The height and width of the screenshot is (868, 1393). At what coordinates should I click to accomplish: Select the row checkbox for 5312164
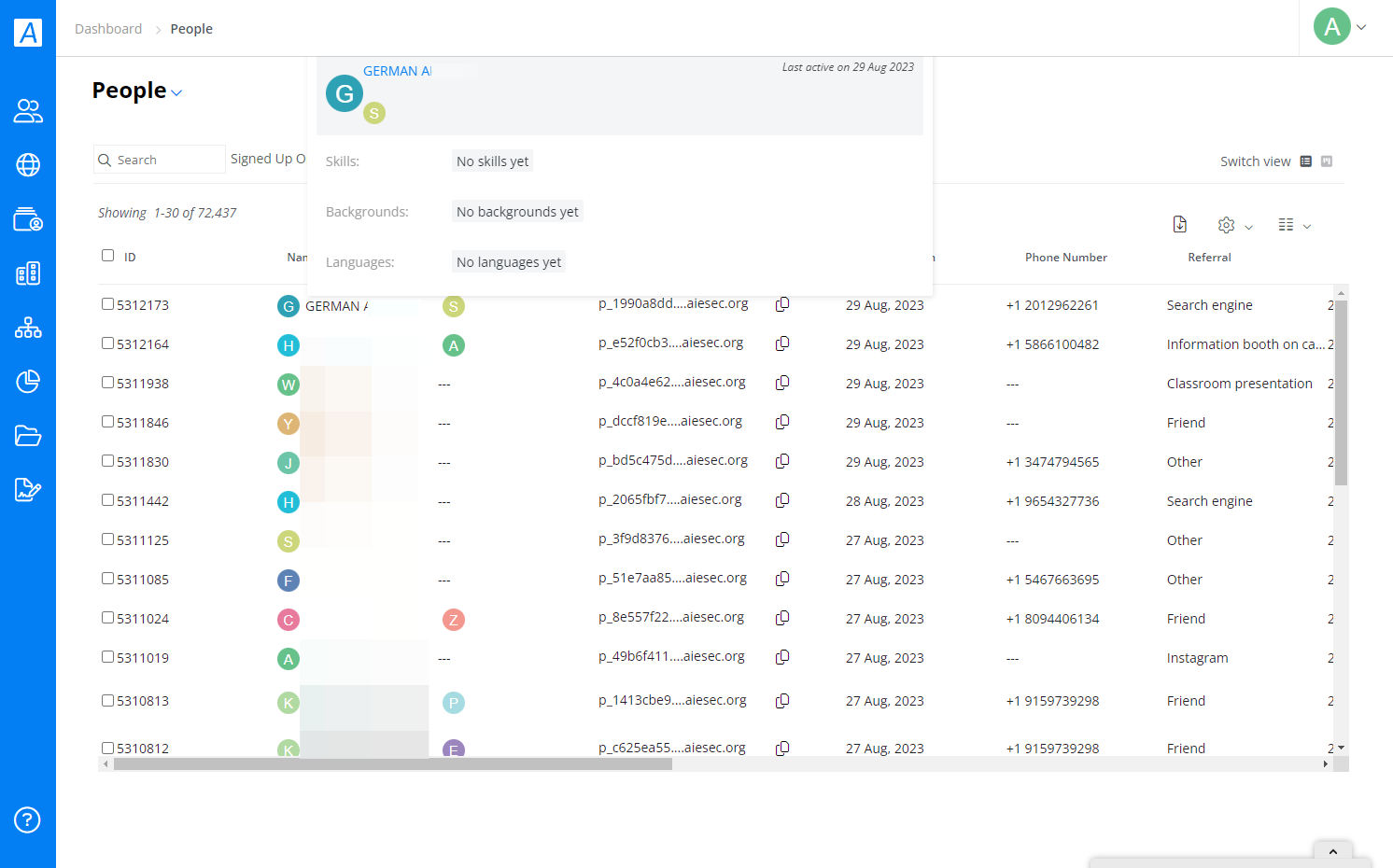click(107, 343)
